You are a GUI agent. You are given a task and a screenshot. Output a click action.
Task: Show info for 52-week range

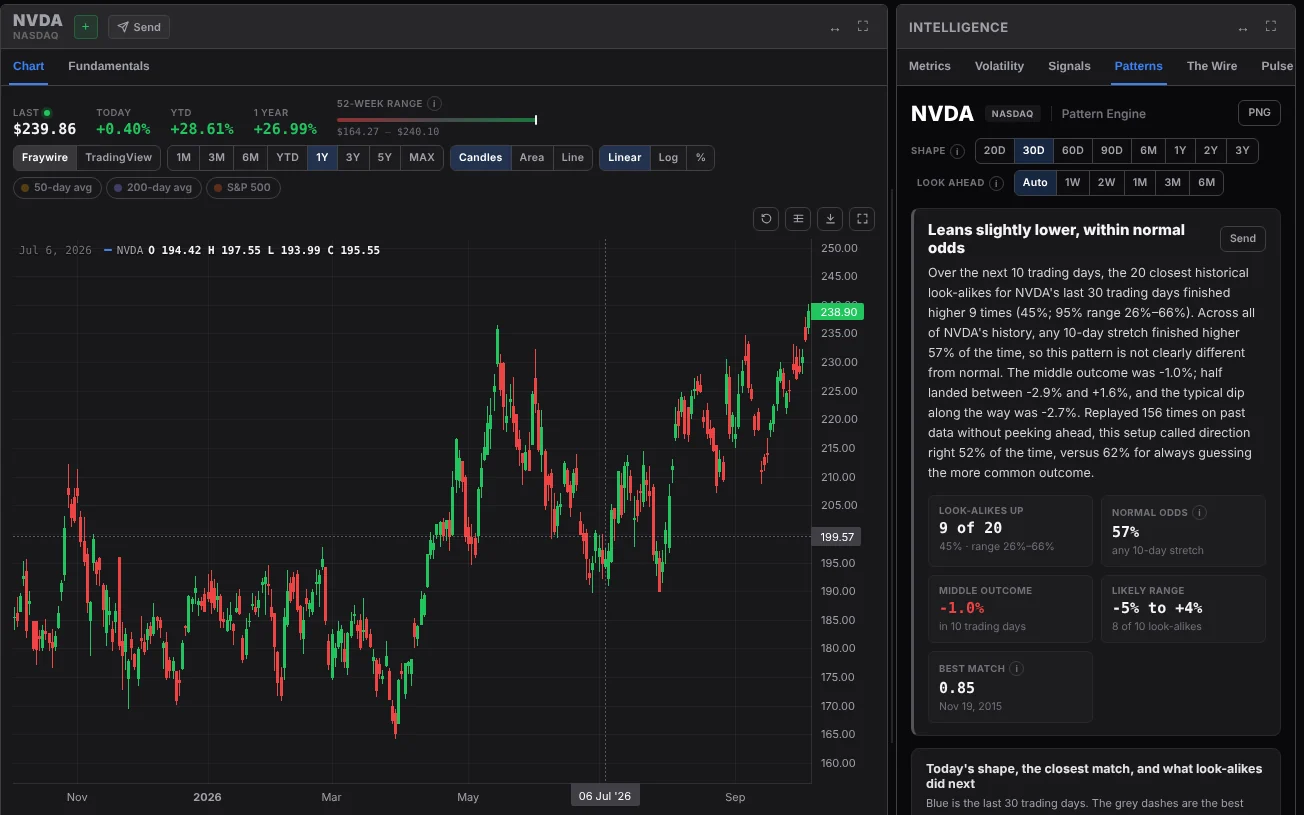[x=434, y=103]
